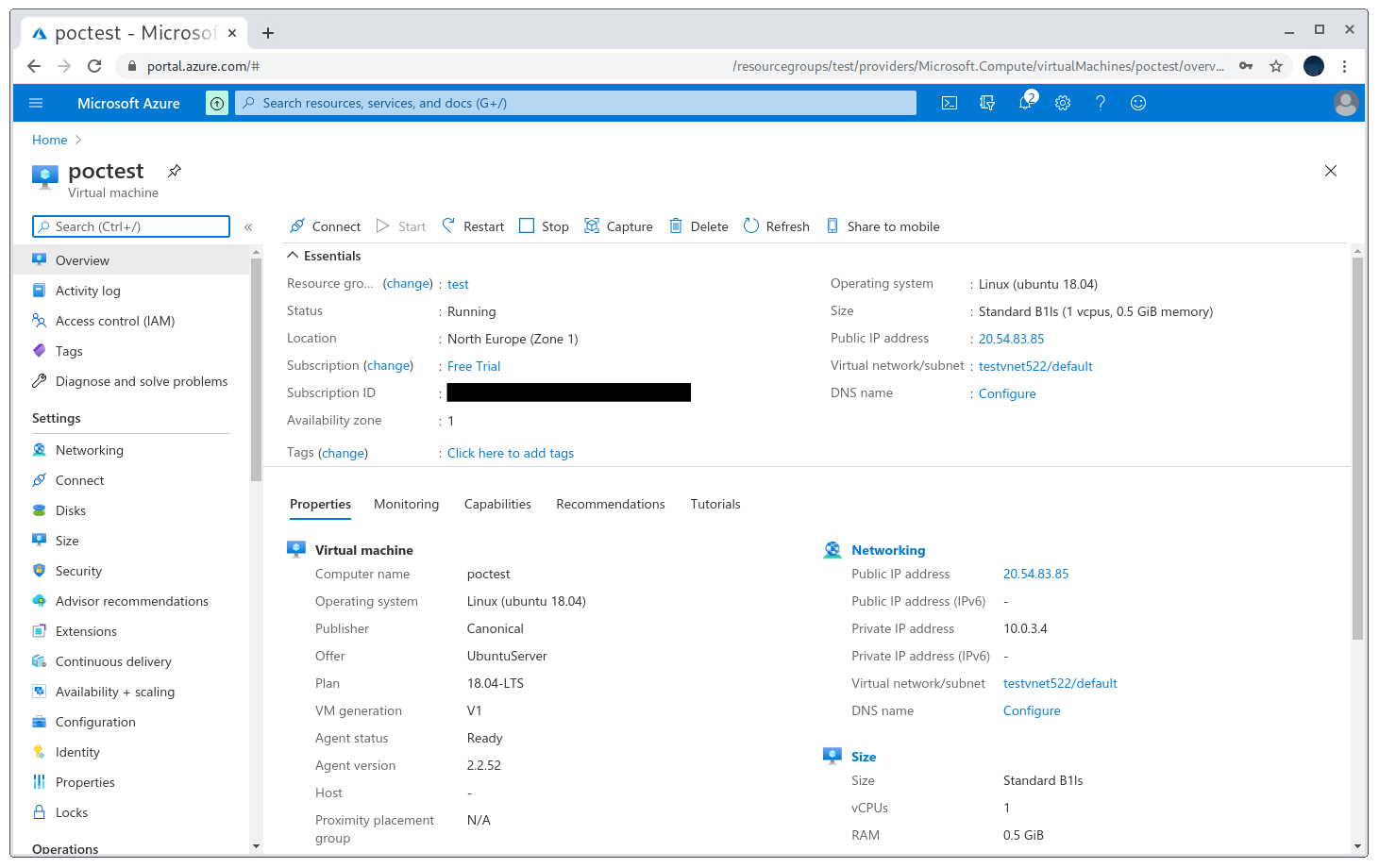Click the Delete toolbar button

click(x=698, y=226)
